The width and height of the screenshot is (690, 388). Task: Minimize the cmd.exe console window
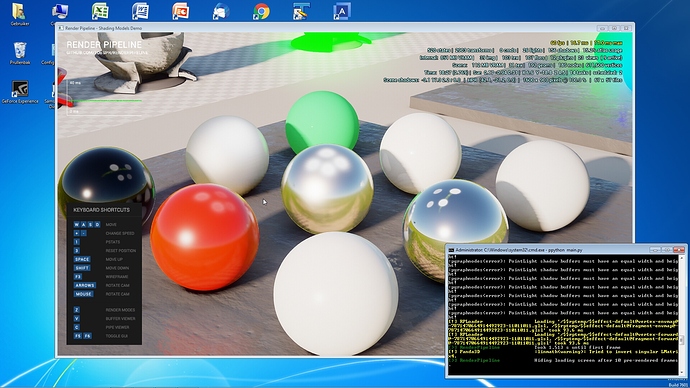tap(655, 249)
